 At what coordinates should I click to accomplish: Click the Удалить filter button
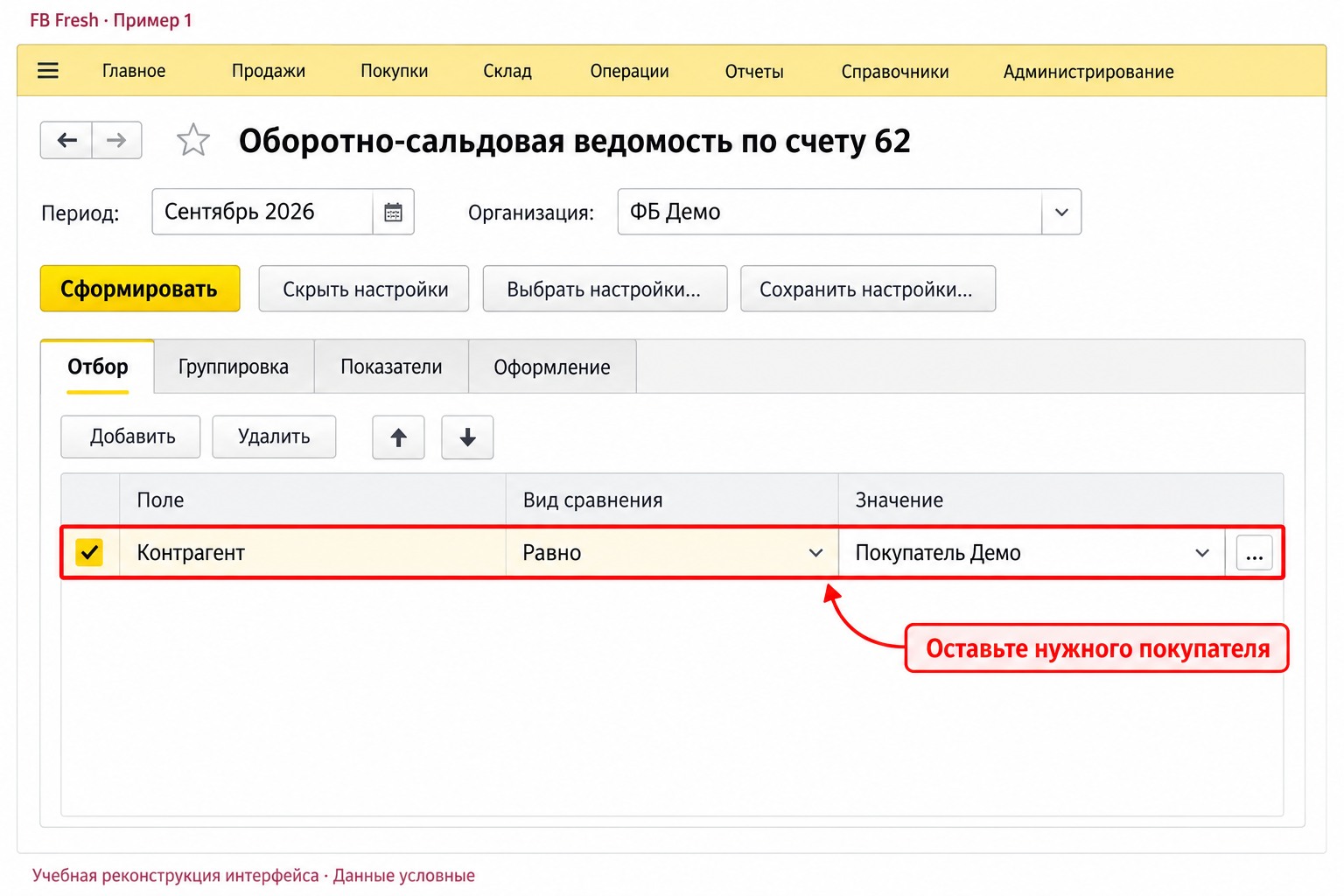(x=274, y=437)
